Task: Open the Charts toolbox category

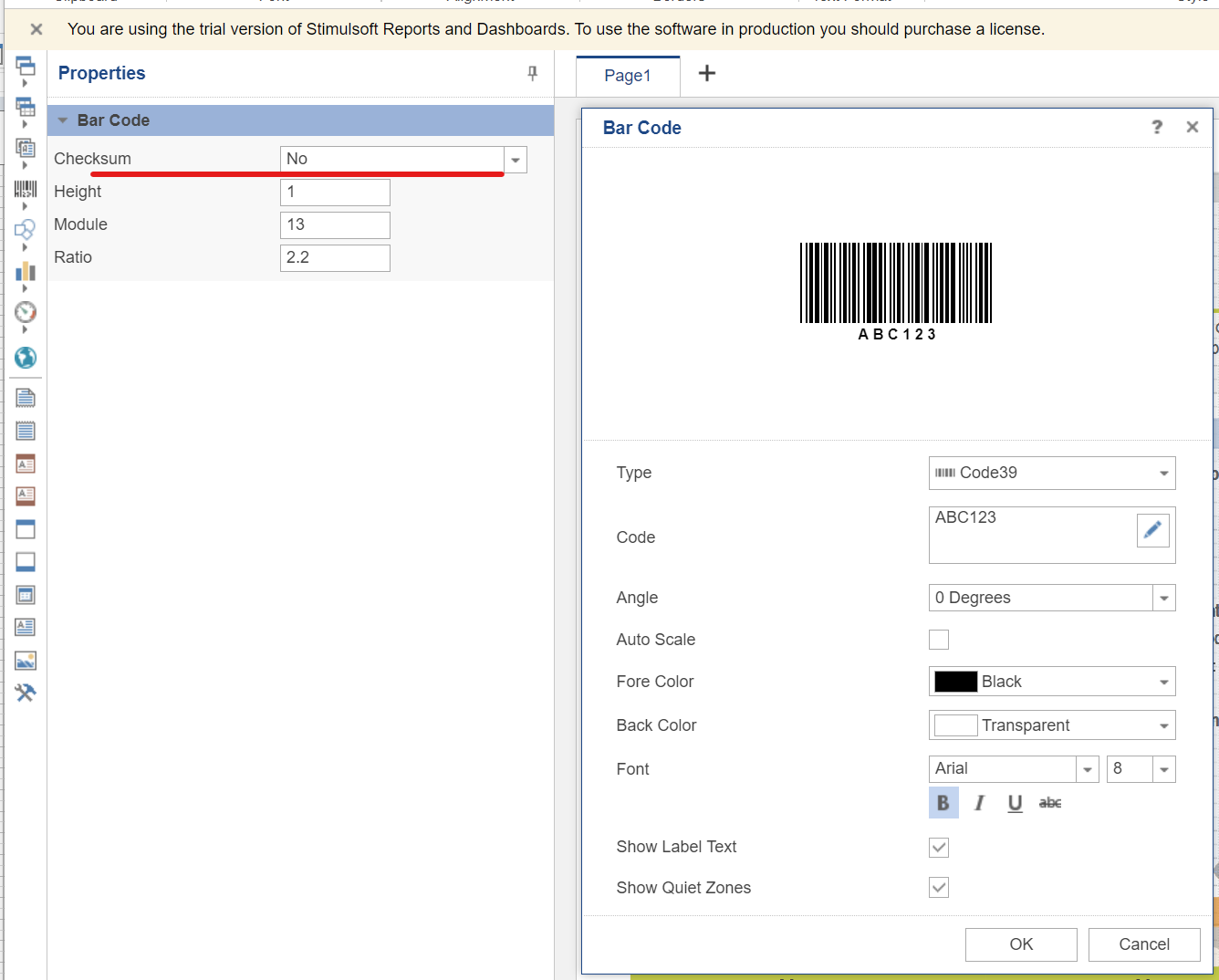Action: [26, 271]
